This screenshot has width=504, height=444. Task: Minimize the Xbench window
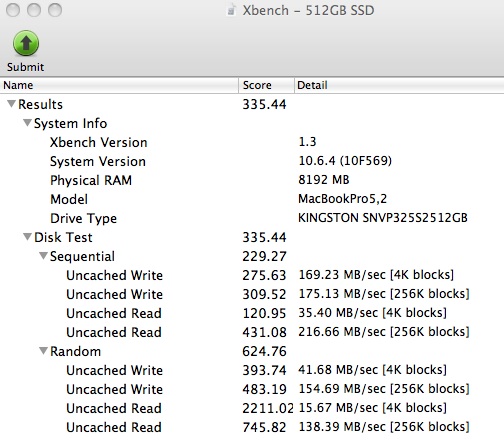[x=34, y=10]
